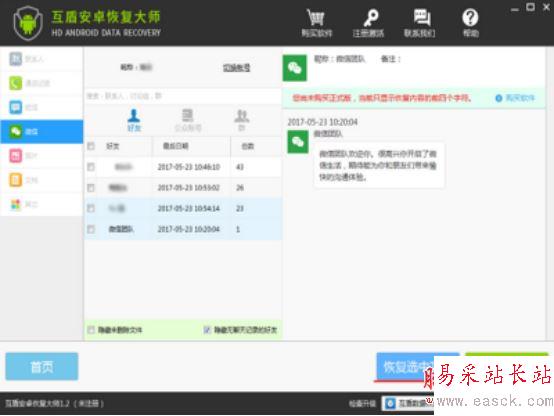The image size is (554, 416).
Task: Click the count cell showing 23
Action: tap(240, 209)
